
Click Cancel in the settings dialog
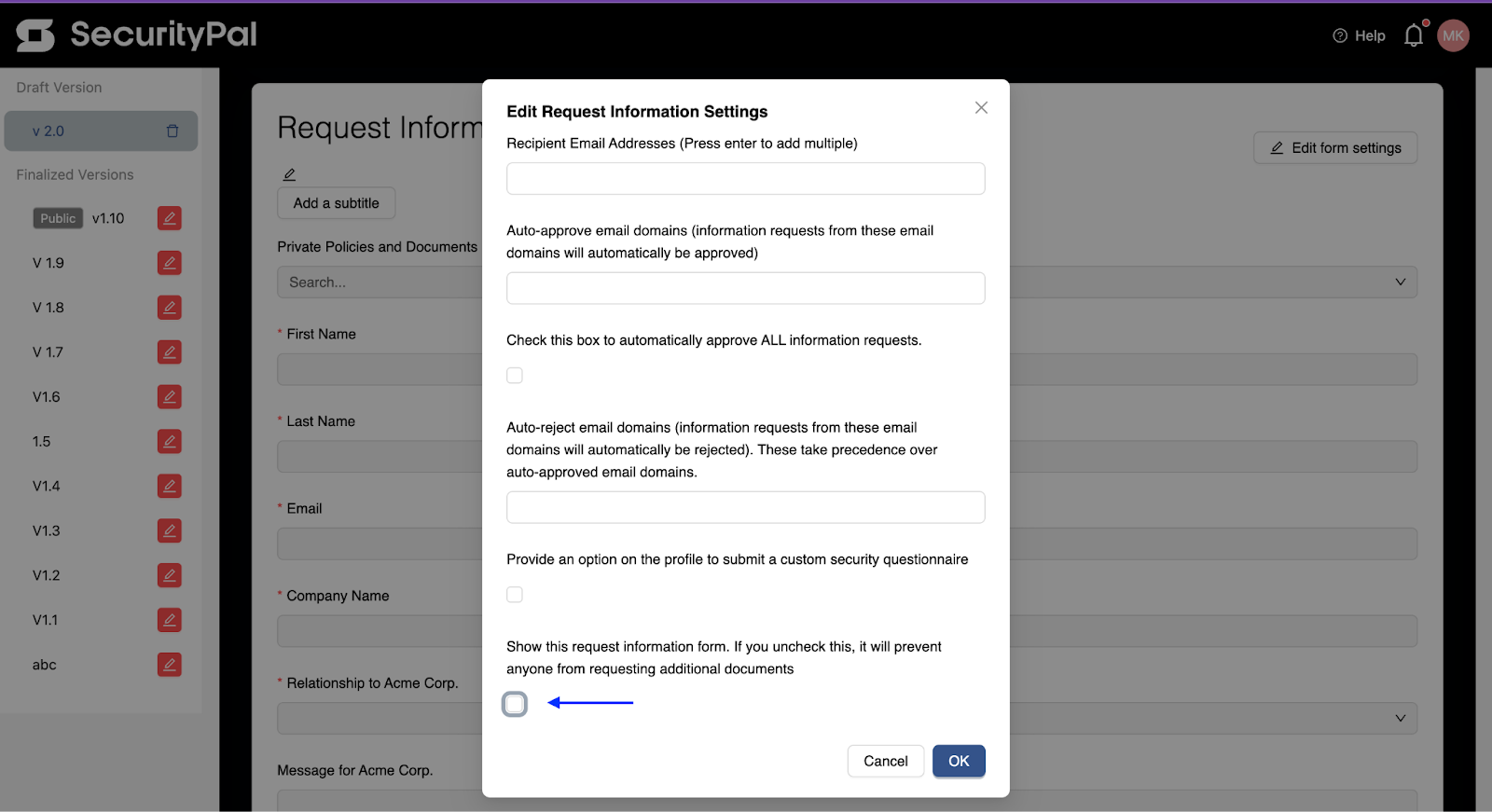[885, 762]
